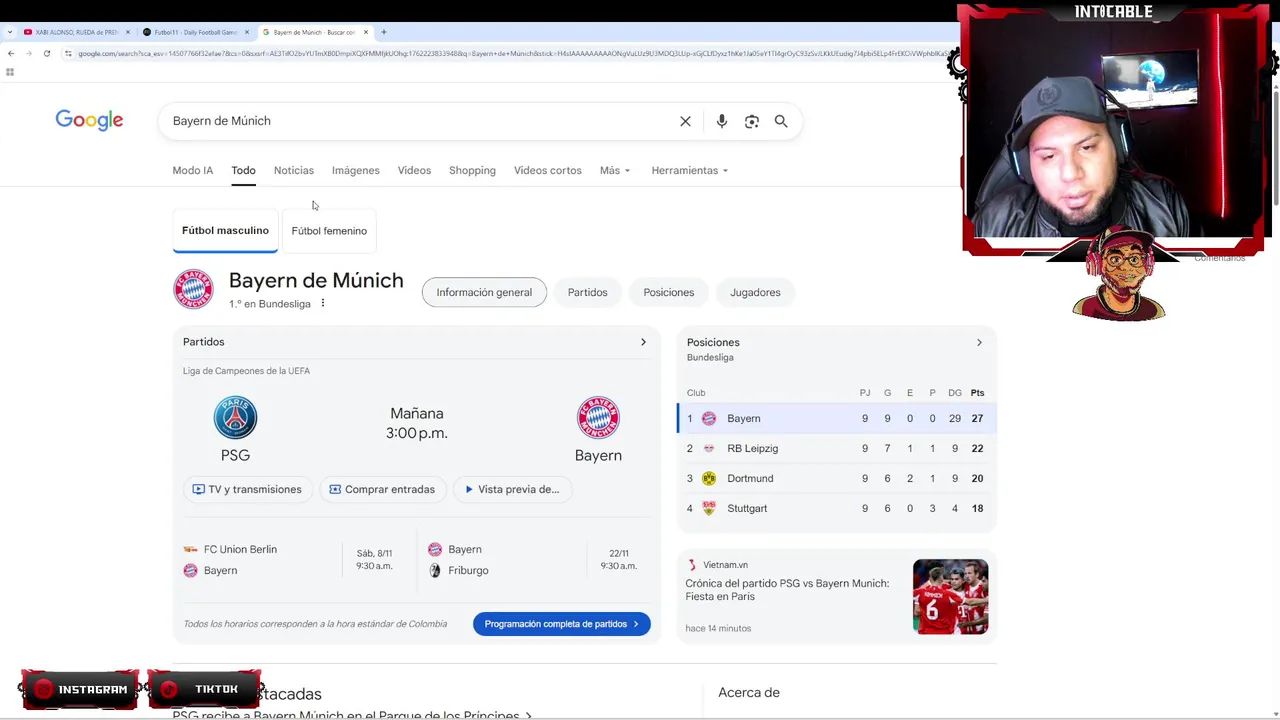Close the Xabi Alonso YouTube tab
This screenshot has height=720, width=1280.
[x=127, y=32]
